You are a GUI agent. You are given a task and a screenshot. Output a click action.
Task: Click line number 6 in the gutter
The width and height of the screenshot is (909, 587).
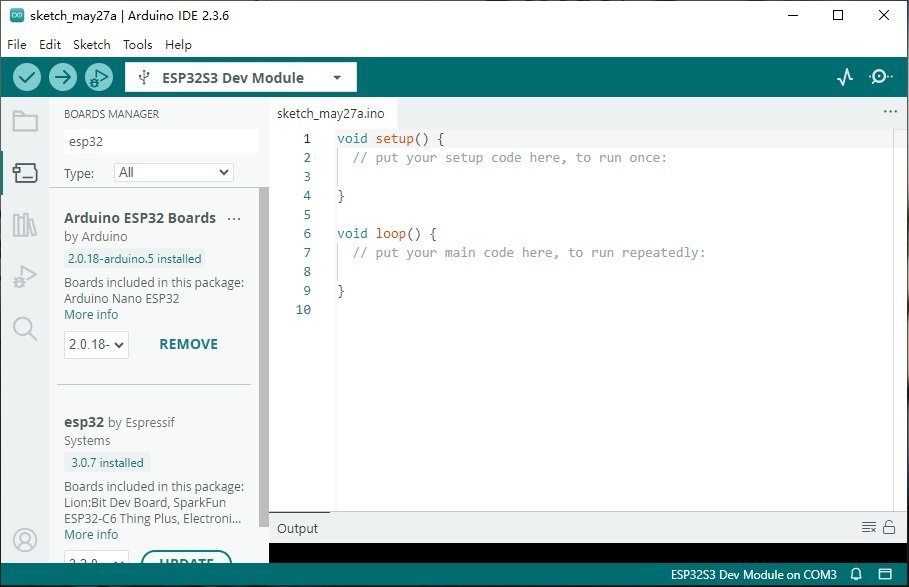(307, 234)
